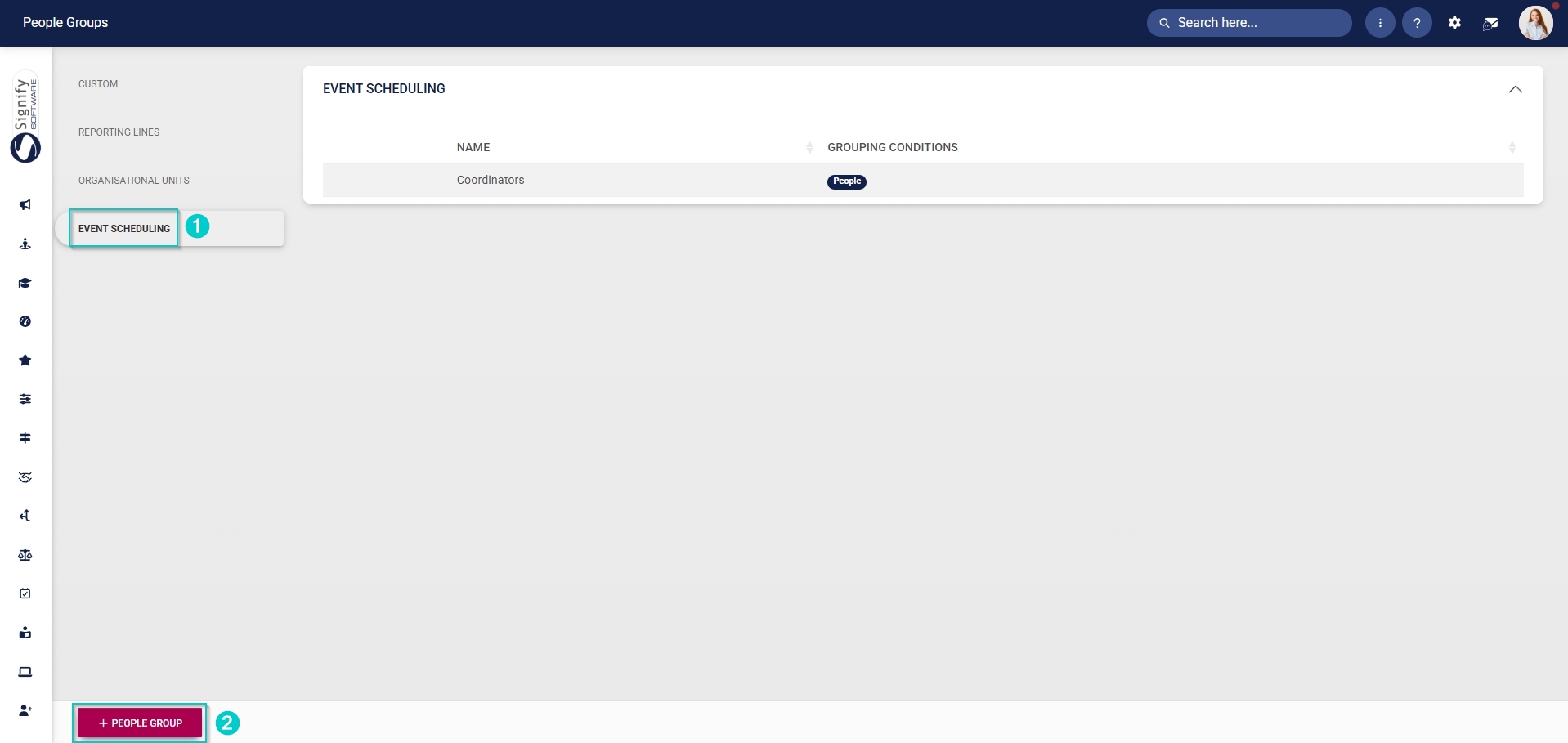Focus the Search here input field
This screenshot has width=1568, height=743.
click(1249, 23)
